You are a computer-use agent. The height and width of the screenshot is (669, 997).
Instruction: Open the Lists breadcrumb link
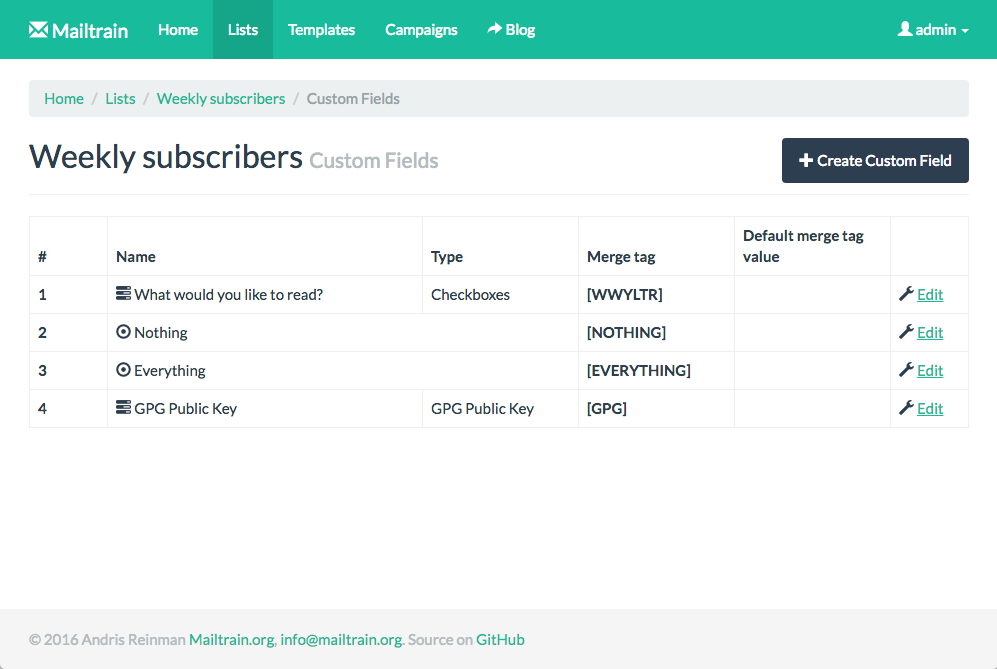pos(120,99)
